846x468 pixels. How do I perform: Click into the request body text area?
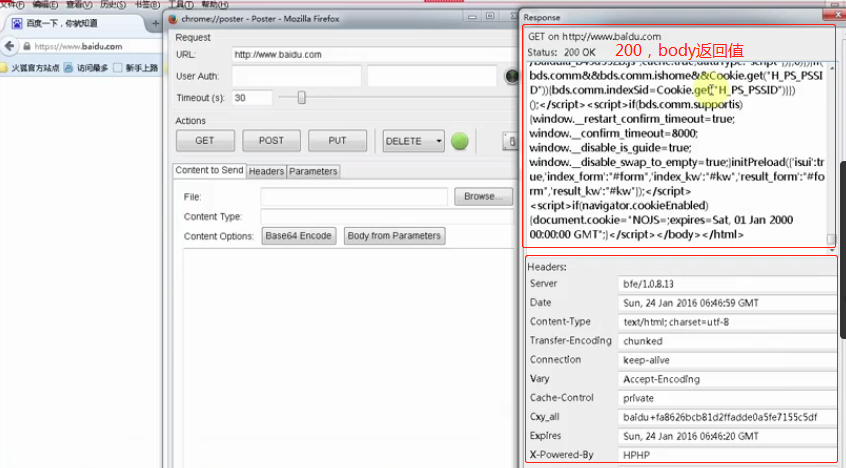[x=350, y=356]
